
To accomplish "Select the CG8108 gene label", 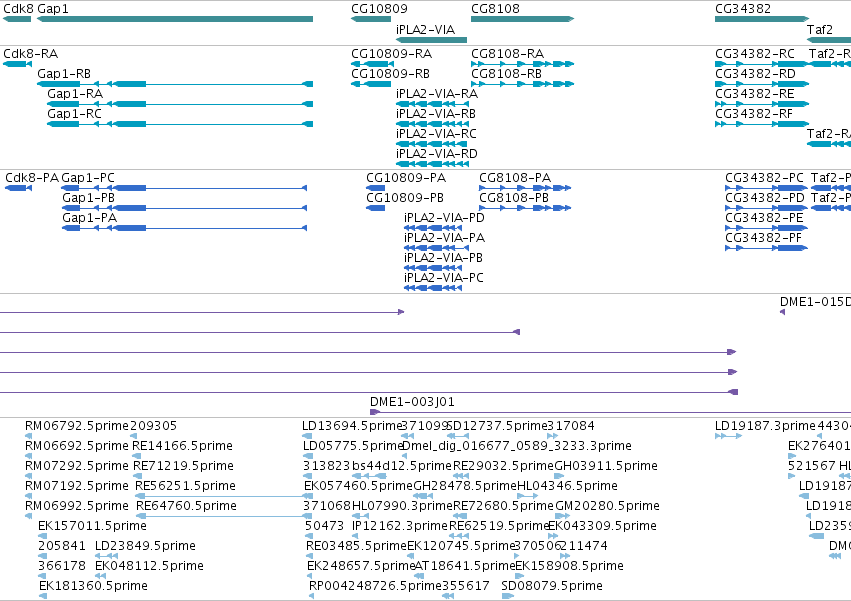I will pyautogui.click(x=495, y=9).
